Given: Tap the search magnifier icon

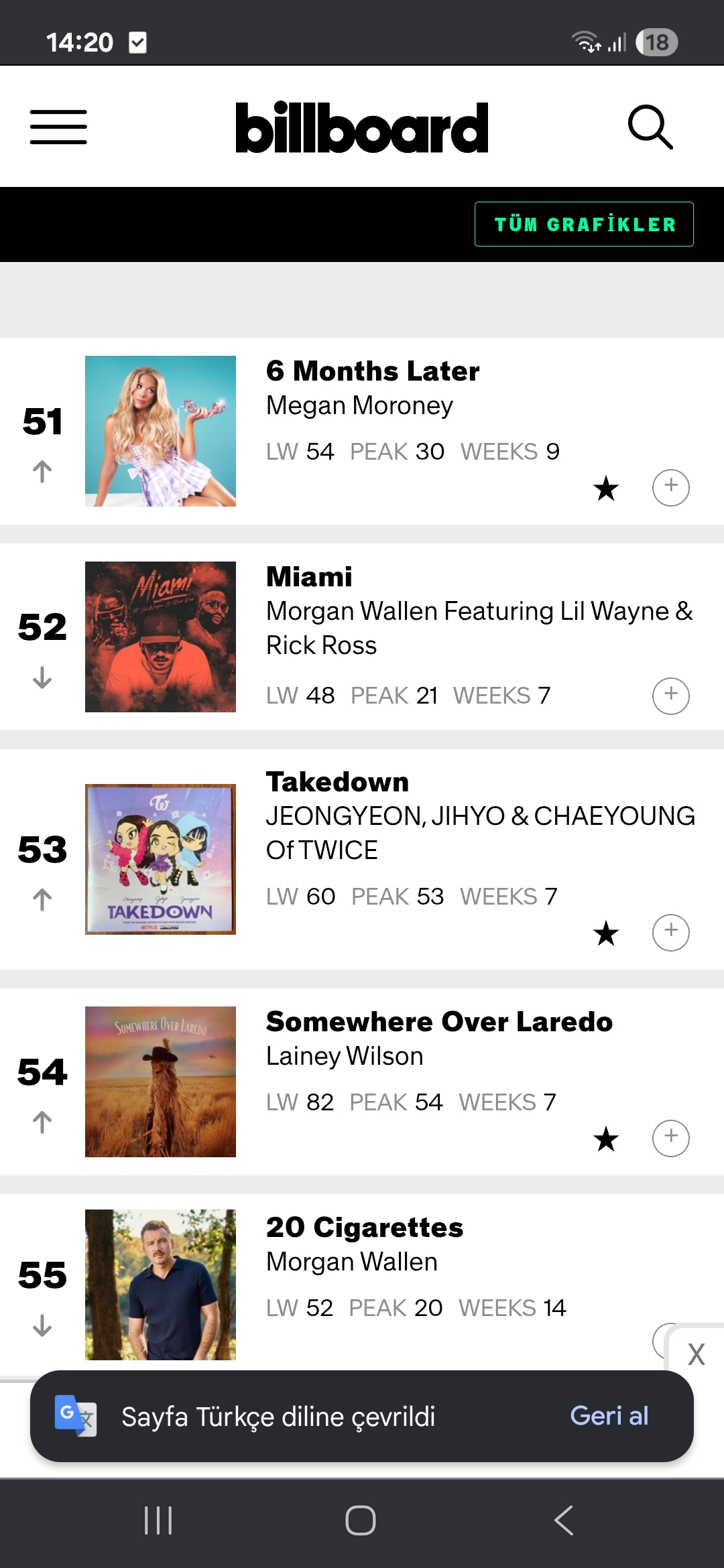Looking at the screenshot, I should (x=650, y=127).
